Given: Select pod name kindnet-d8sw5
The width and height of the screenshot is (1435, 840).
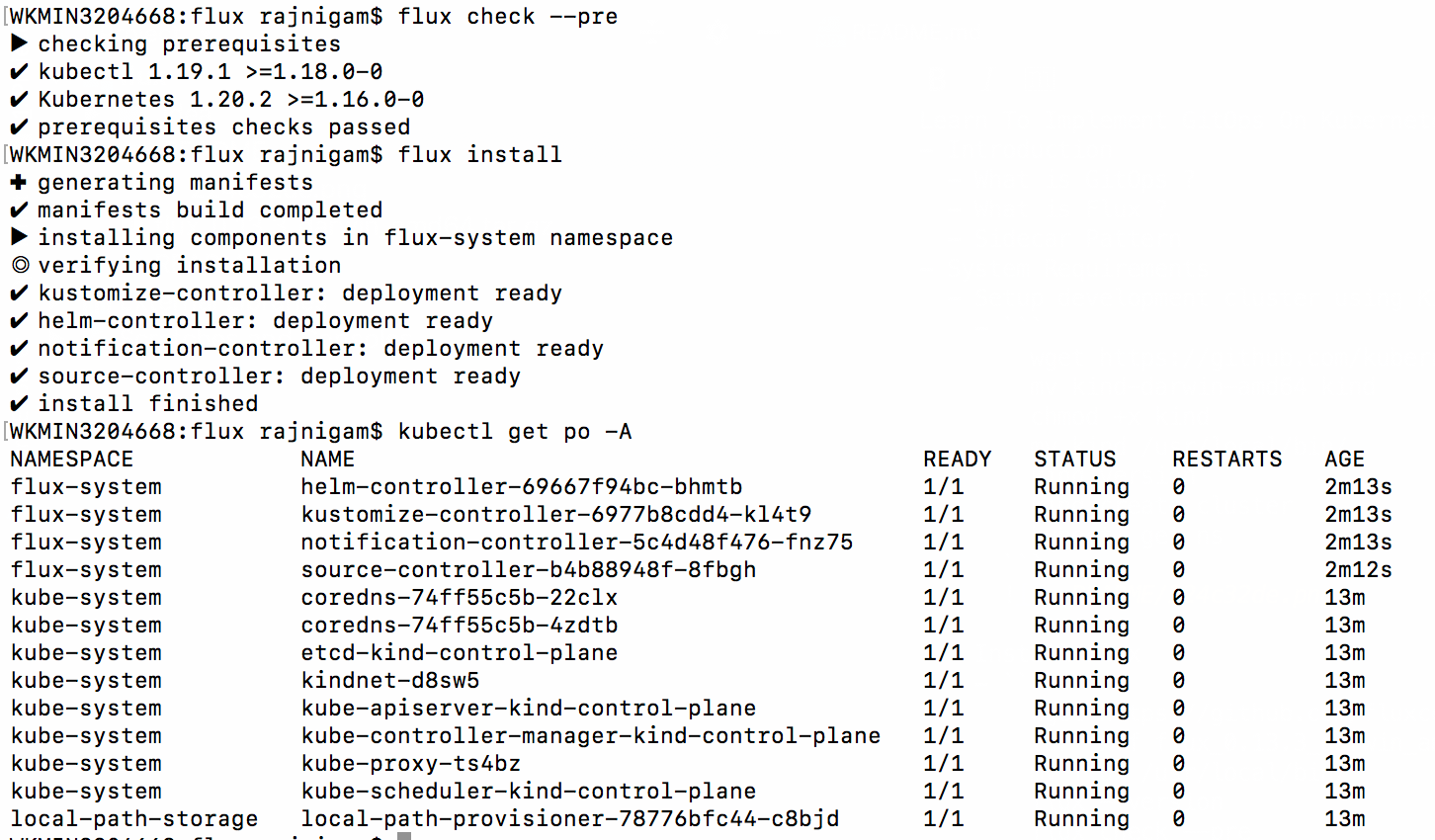Looking at the screenshot, I should pos(390,681).
